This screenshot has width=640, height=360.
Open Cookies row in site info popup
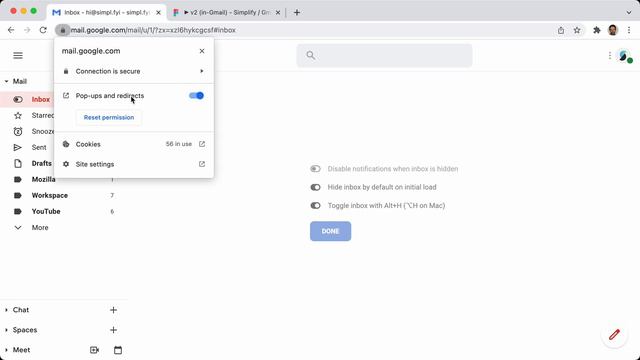coord(133,144)
